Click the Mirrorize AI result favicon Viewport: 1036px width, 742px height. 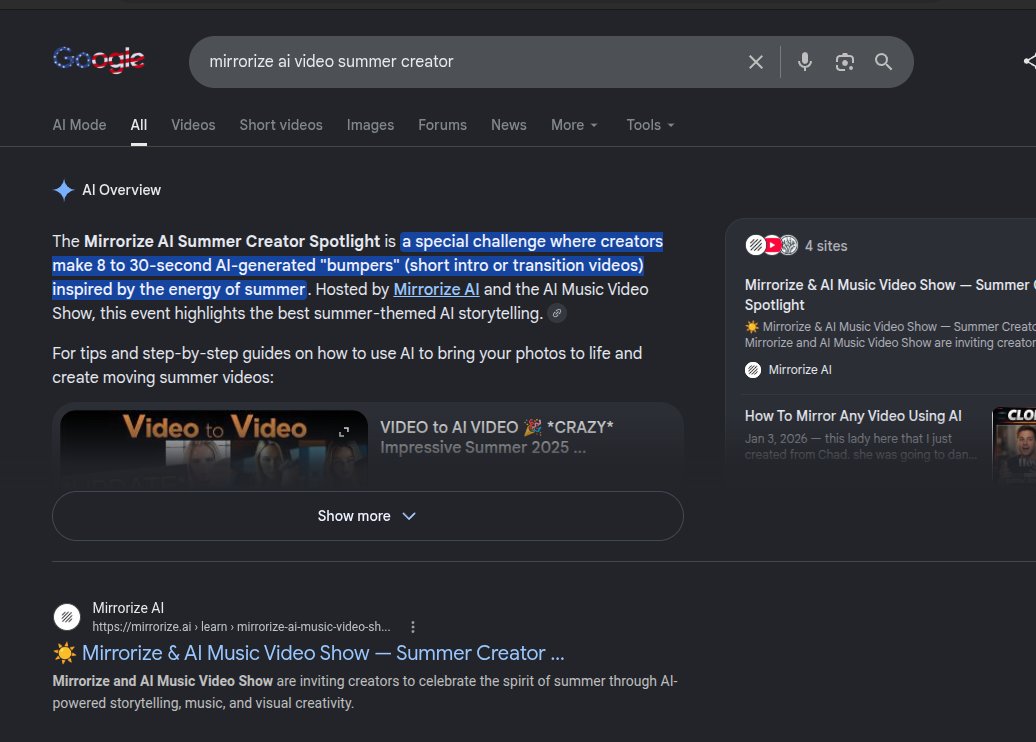pyautogui.click(x=67, y=617)
